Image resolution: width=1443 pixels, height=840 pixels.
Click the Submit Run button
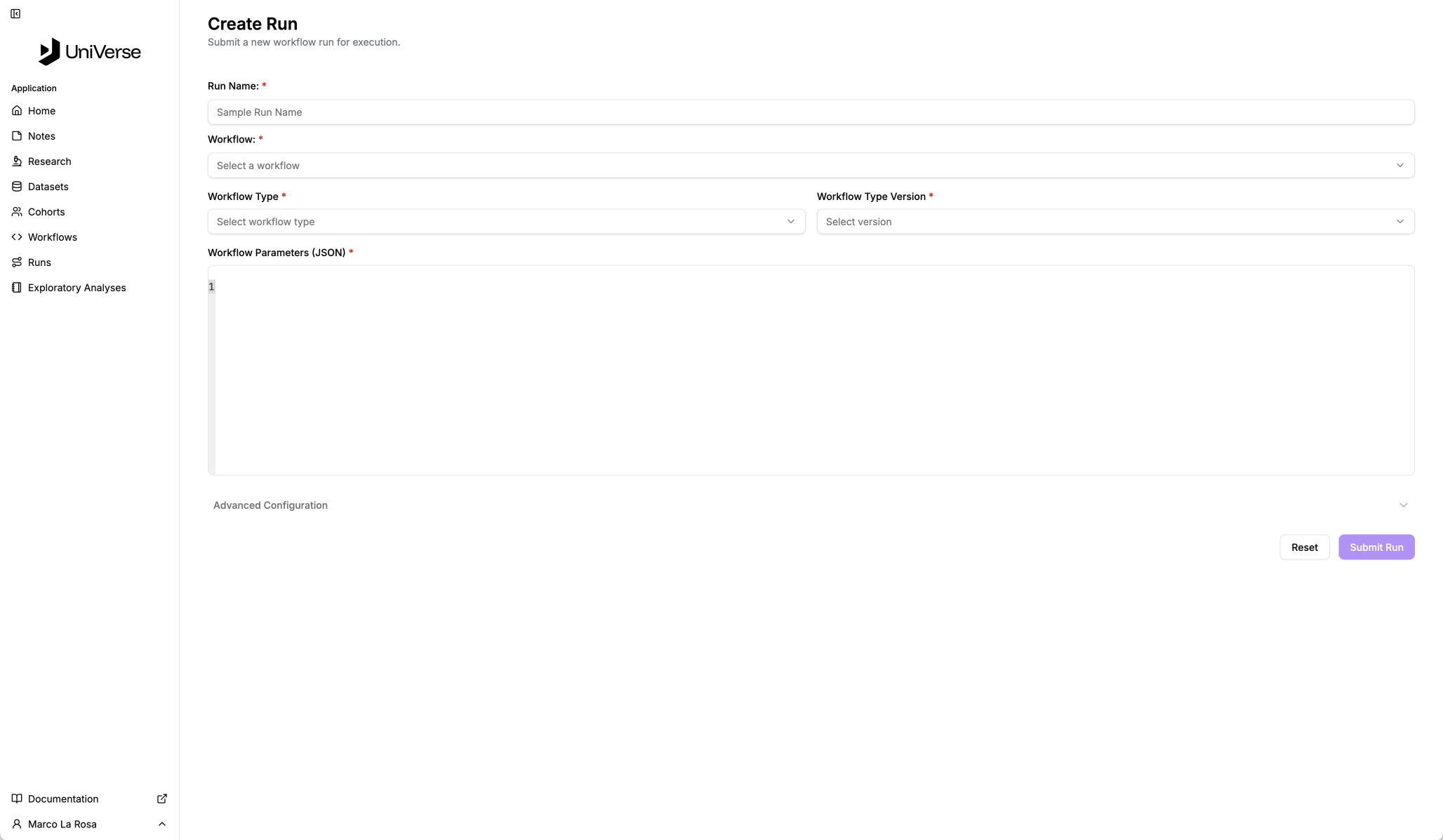pos(1376,547)
